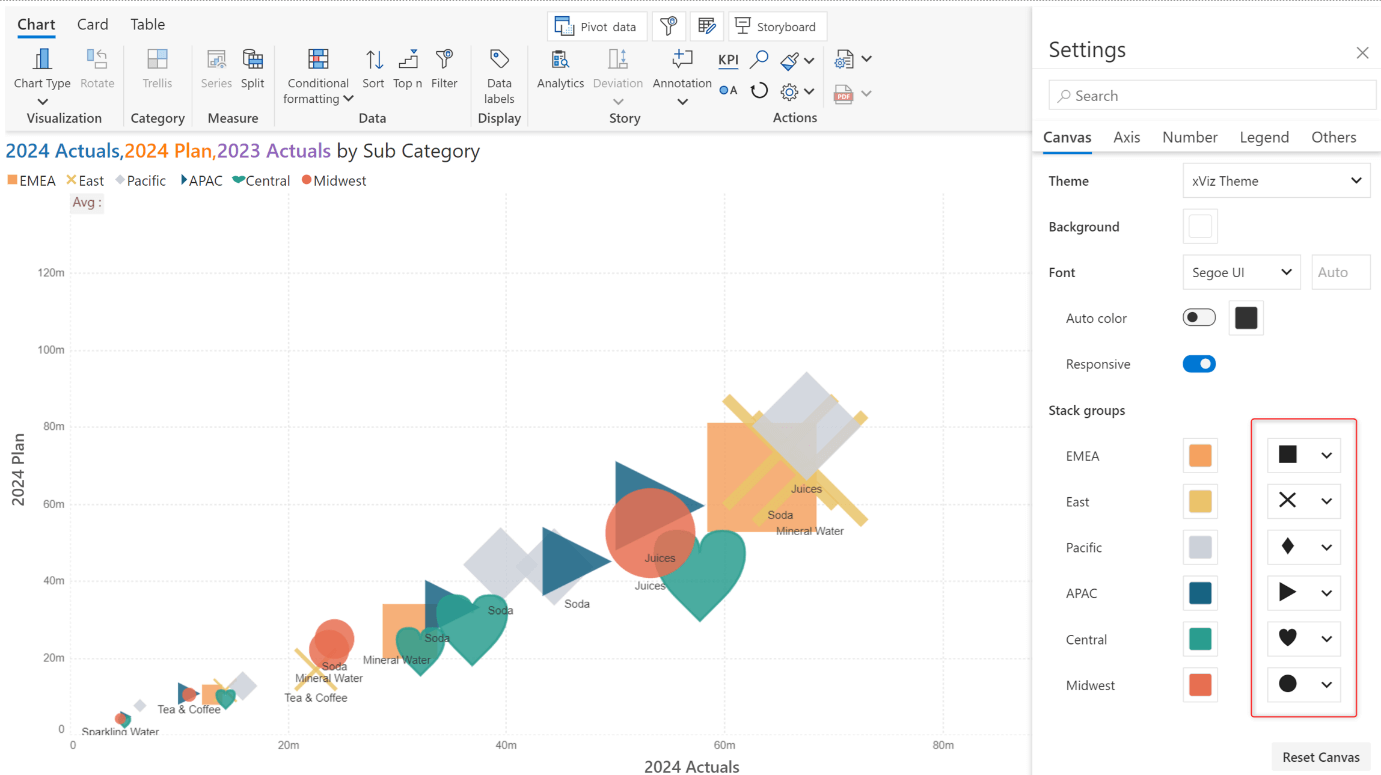Change the APAC color swatch
The height and width of the screenshot is (775, 1381).
1200,593
